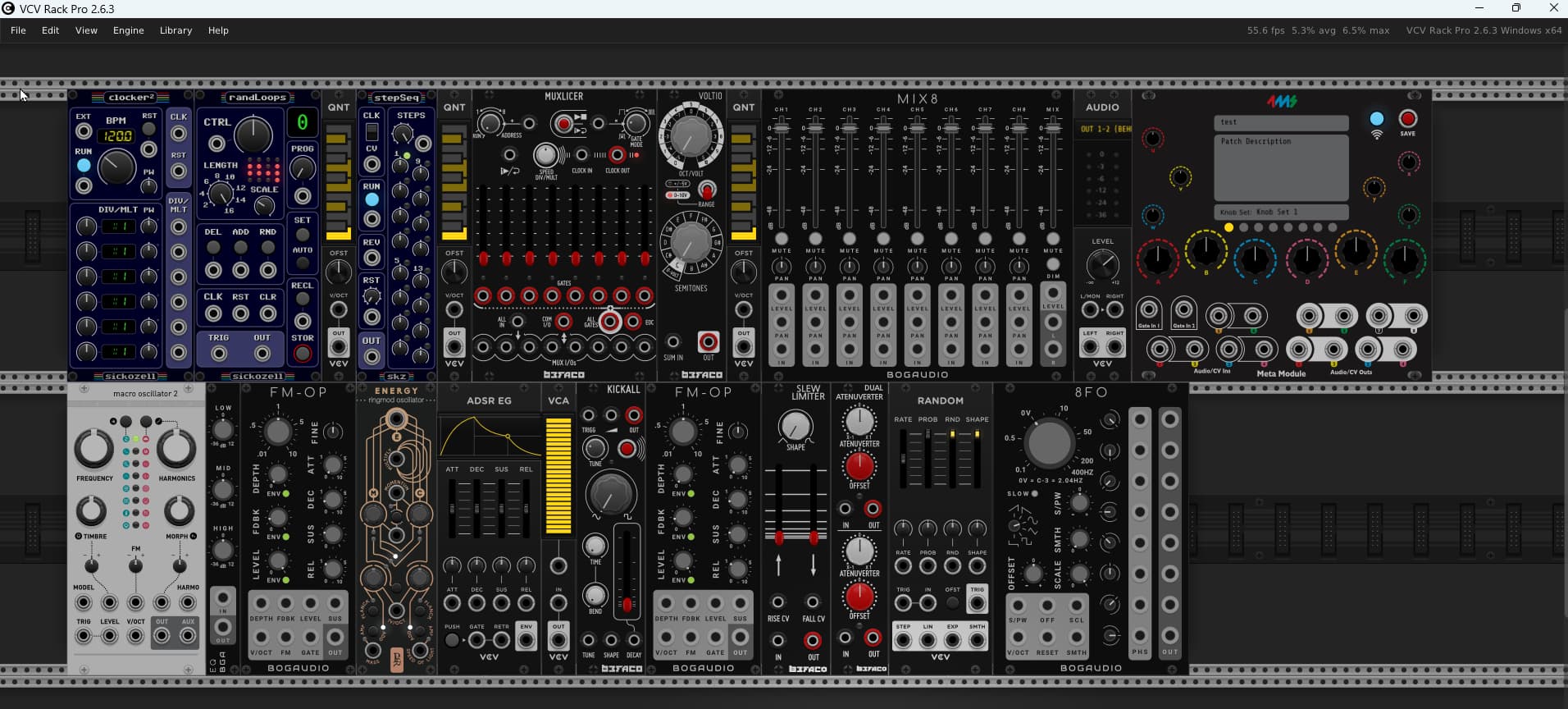Toggle the stepSeq RUN button

point(371,199)
